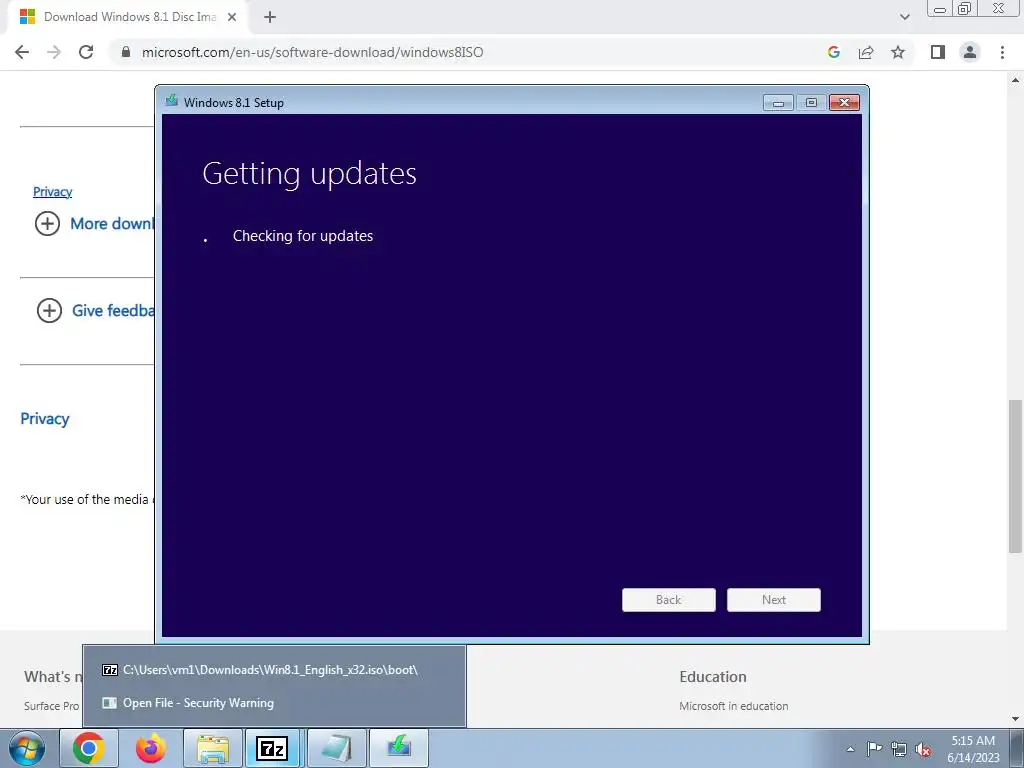Maximize the Windows 8.1 Setup window

(x=811, y=103)
